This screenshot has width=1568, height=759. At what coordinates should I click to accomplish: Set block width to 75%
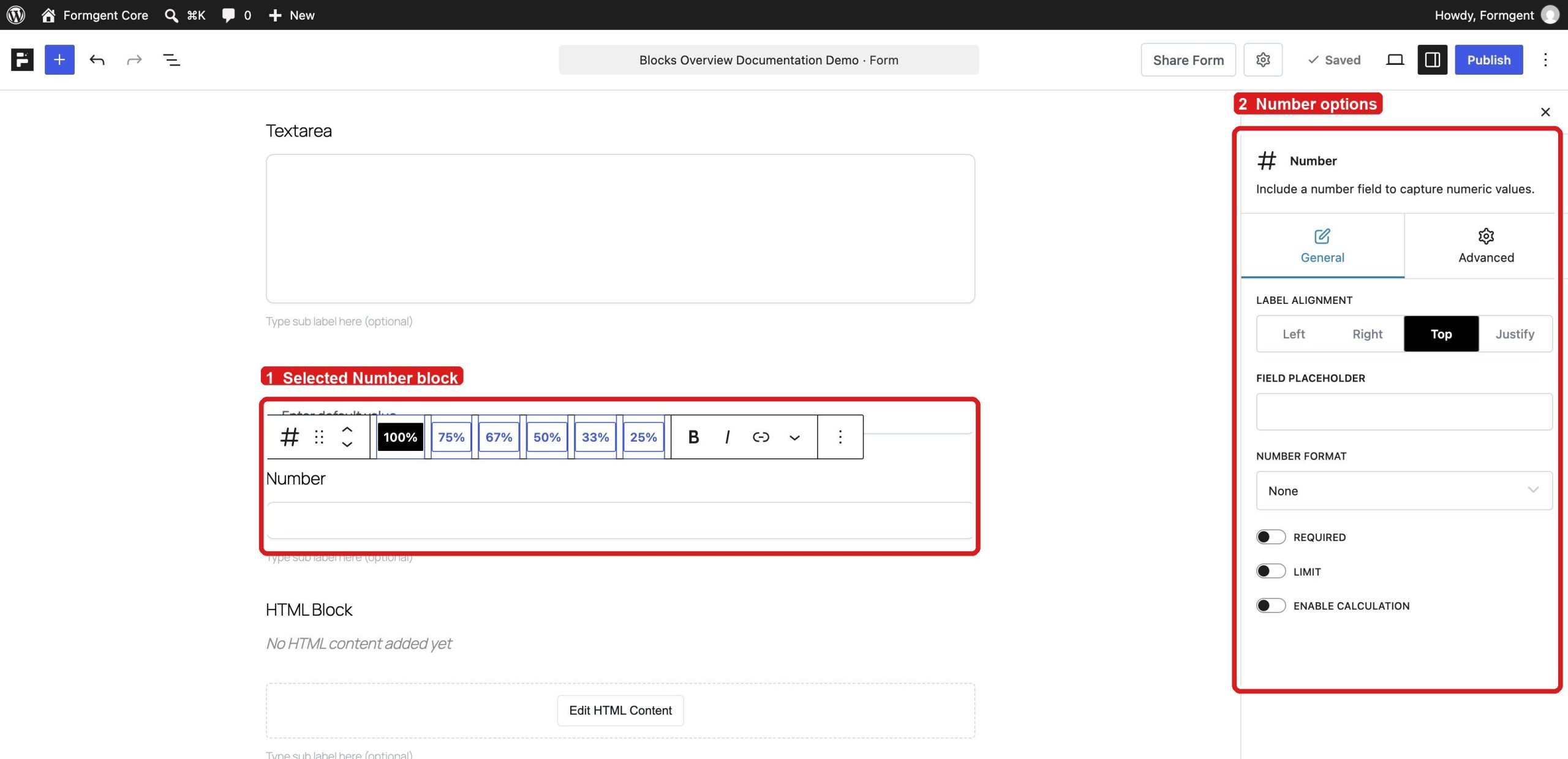coord(451,437)
